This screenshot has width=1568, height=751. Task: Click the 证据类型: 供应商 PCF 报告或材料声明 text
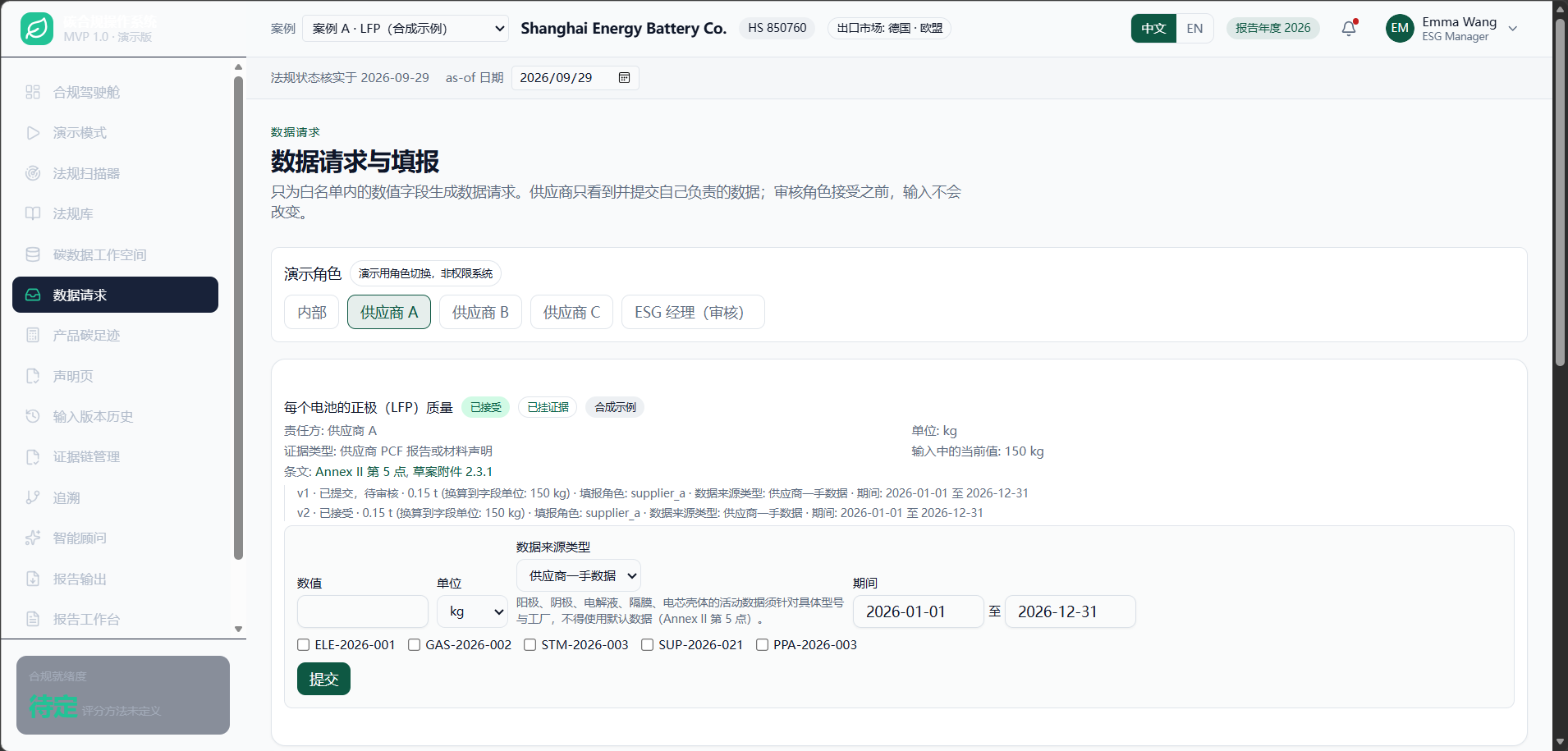[x=388, y=451]
